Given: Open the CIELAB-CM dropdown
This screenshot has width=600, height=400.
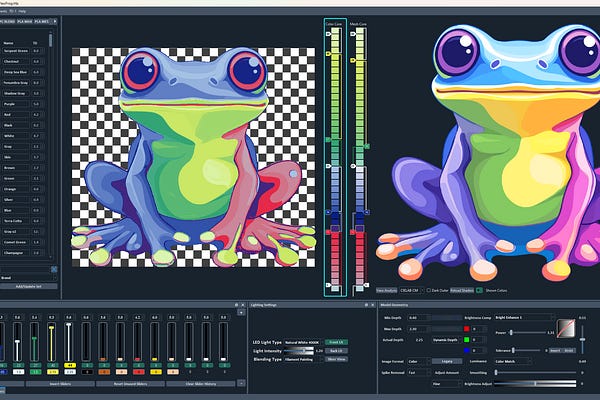Looking at the screenshot, I should click(x=411, y=291).
